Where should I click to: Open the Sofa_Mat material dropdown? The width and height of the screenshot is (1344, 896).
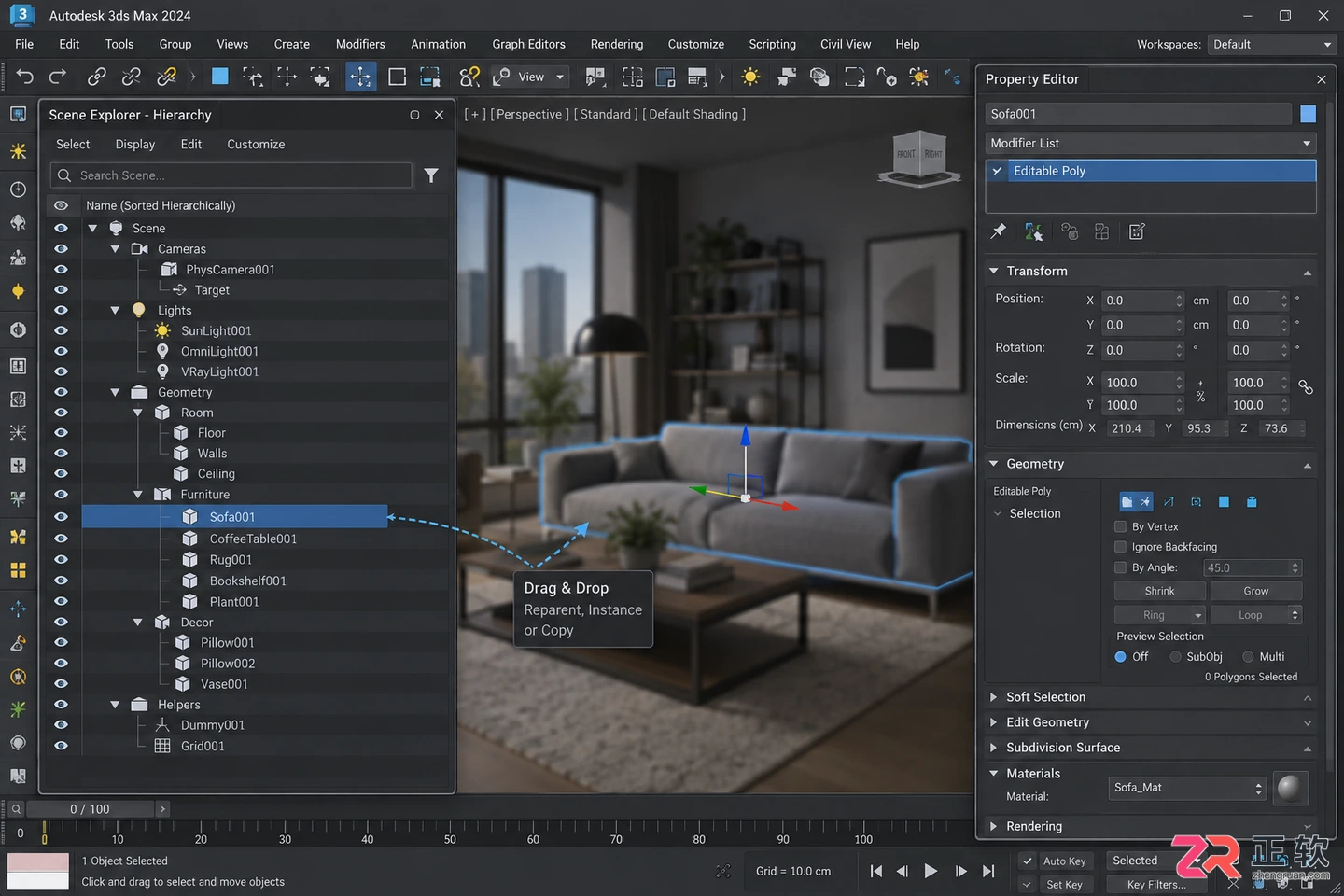tap(1187, 788)
